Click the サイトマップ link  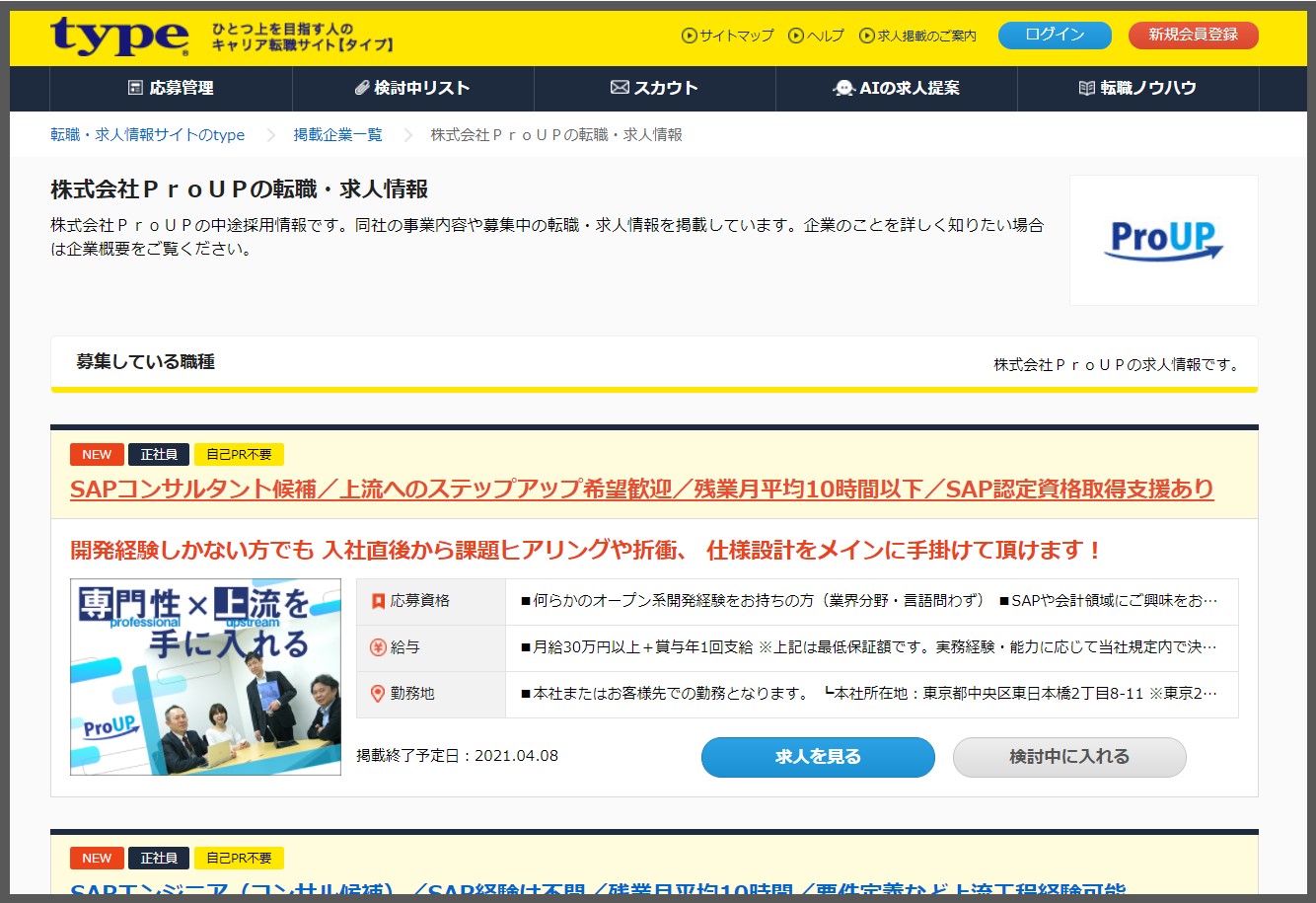728,36
